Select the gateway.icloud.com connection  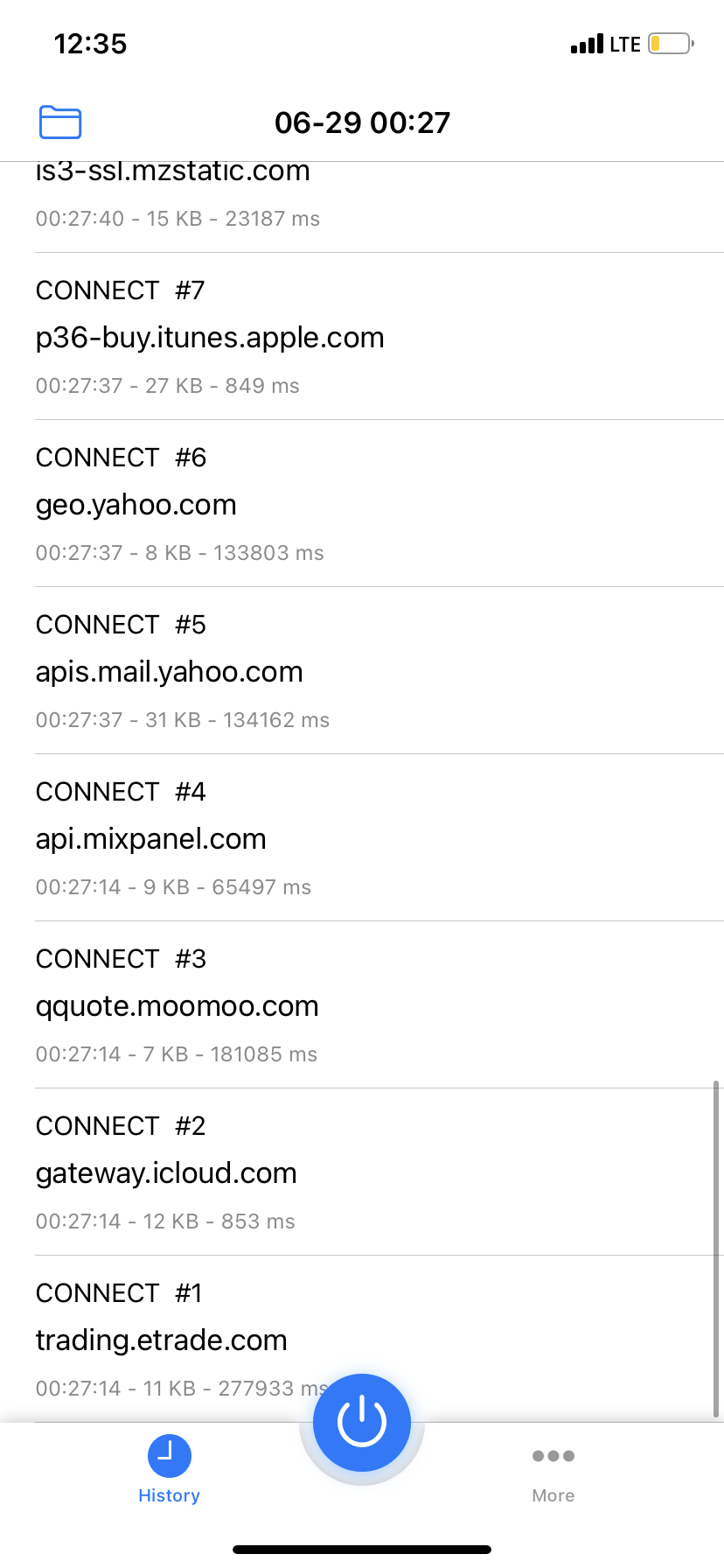click(166, 1173)
